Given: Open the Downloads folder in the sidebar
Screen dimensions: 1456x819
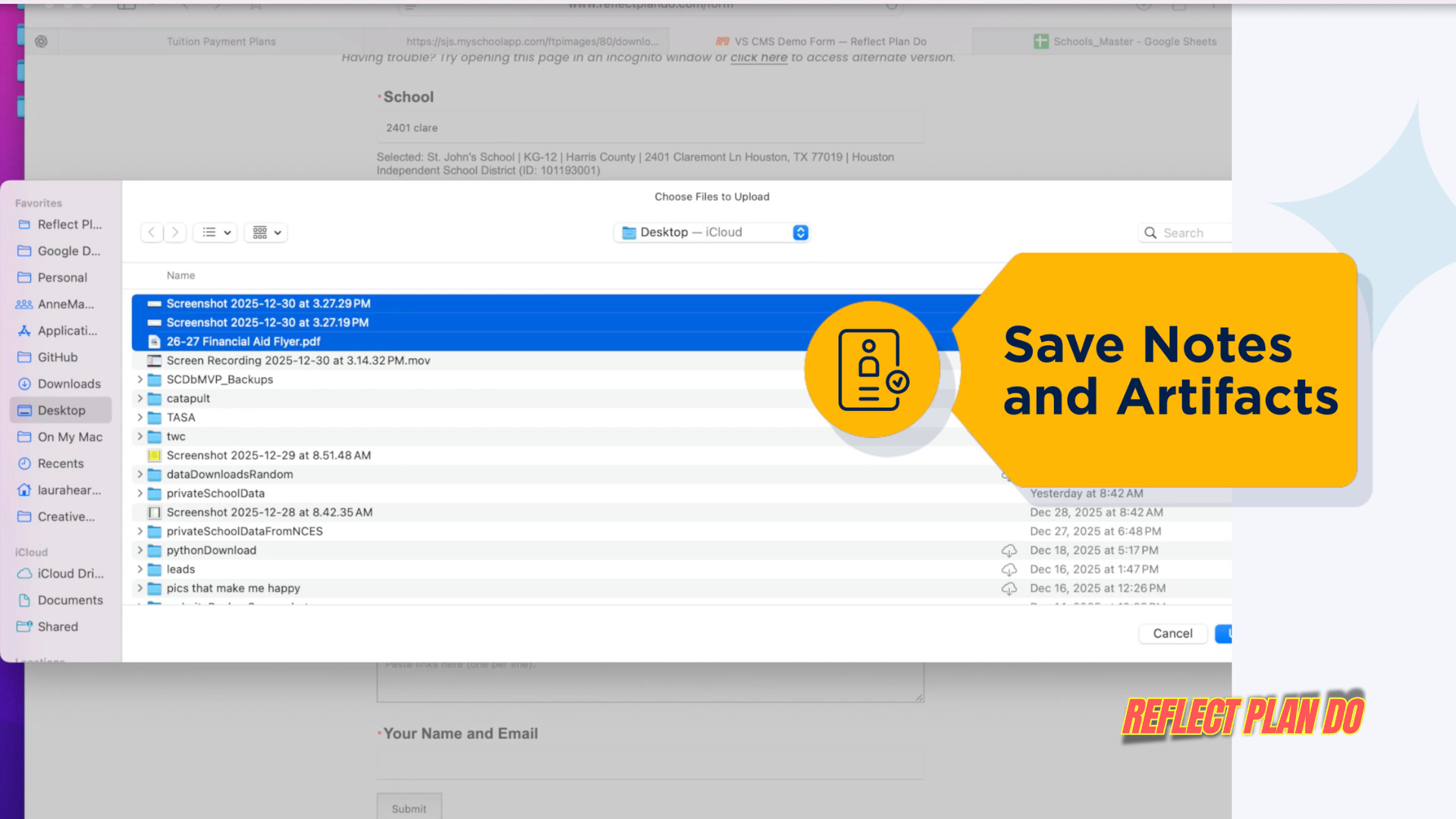Looking at the screenshot, I should coord(68,384).
